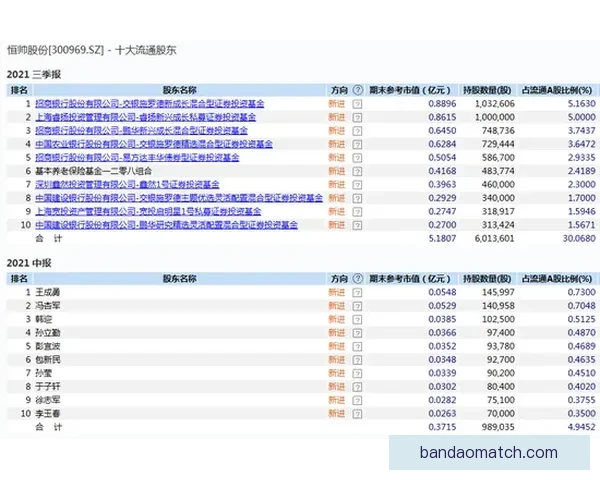This screenshot has height=480, width=600.
Task: Select the total shares 989,035
Action: pos(498,427)
